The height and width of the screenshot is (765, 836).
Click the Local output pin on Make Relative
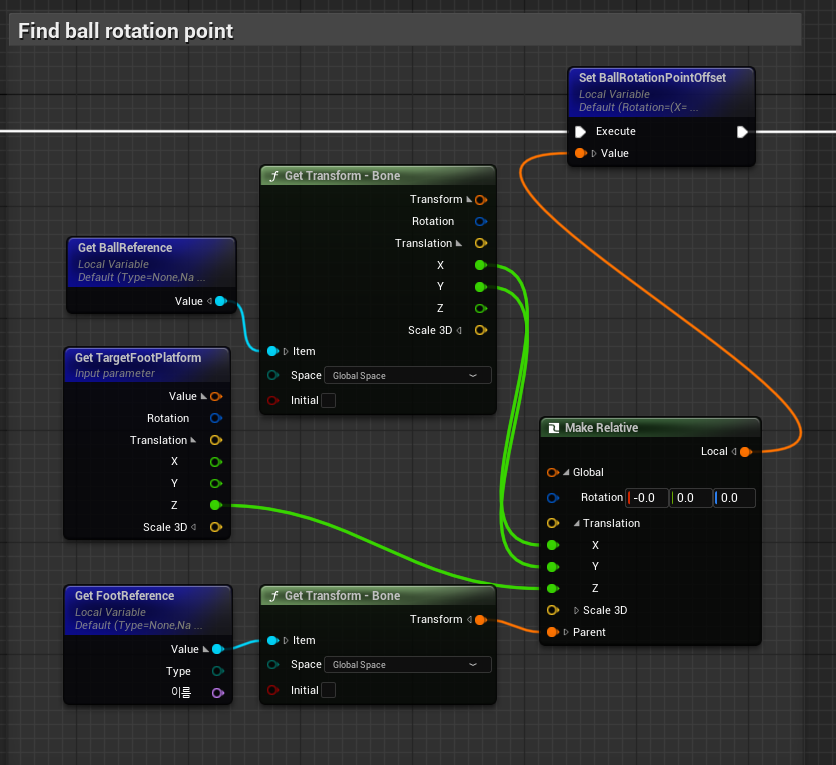pos(744,452)
